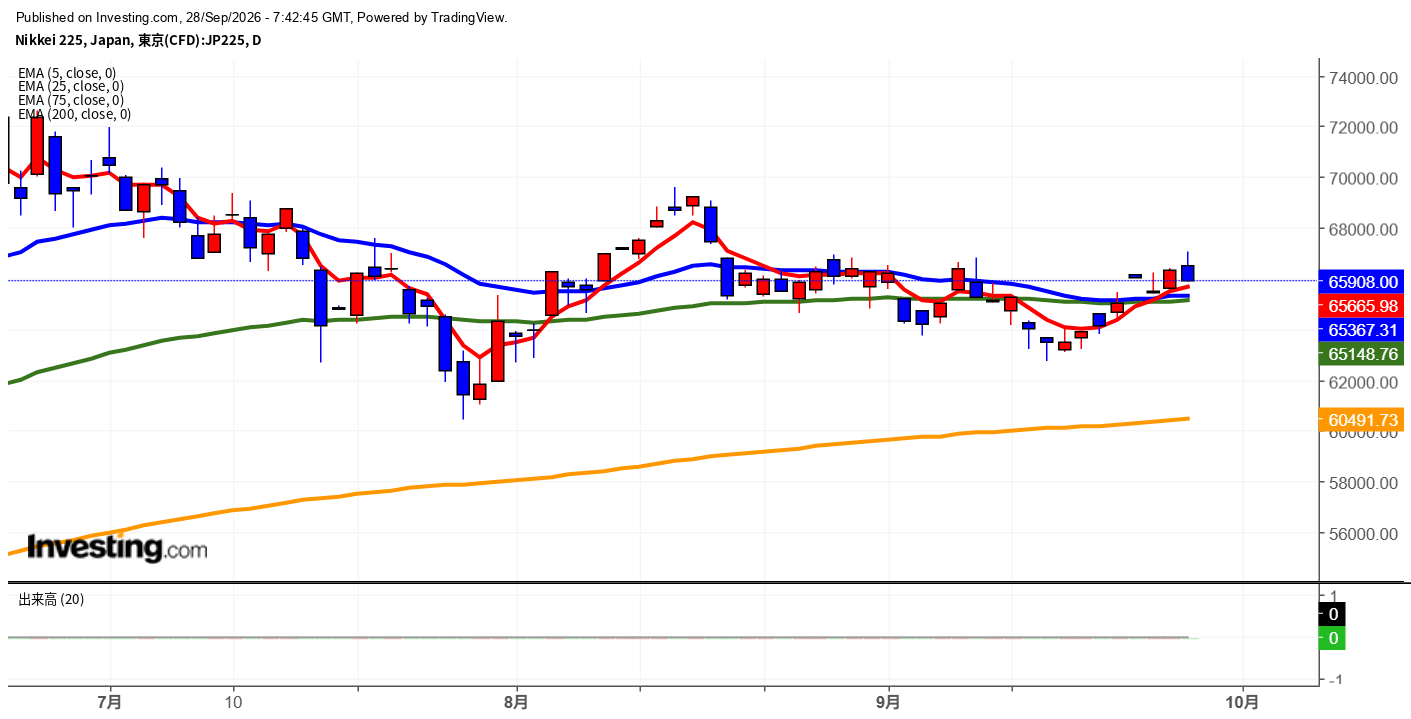Select the EMA (75, close, 0) indicator label
The height and width of the screenshot is (719, 1411).
point(71,100)
